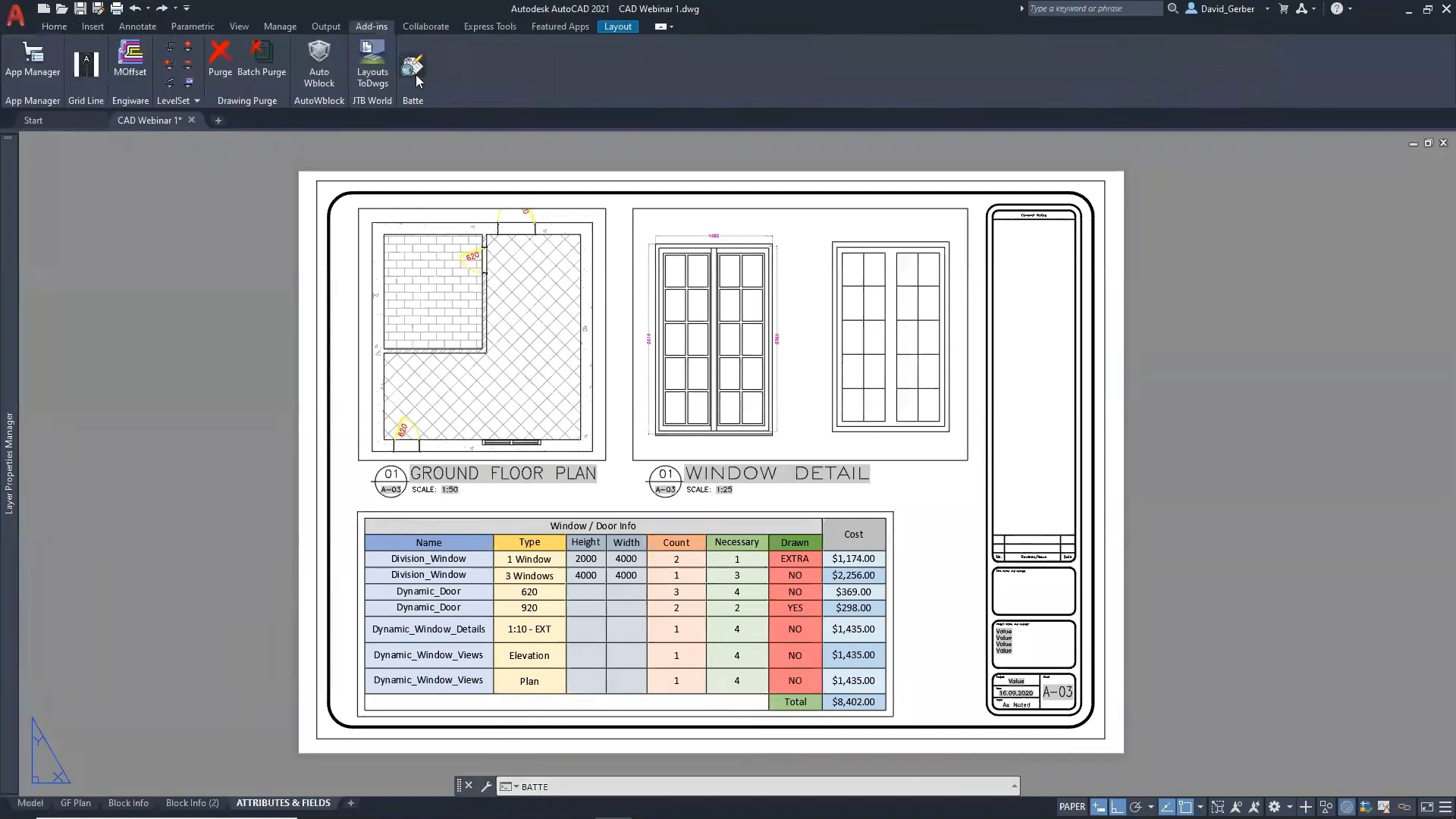
Task: Click the GF Plan tab
Action: point(75,802)
